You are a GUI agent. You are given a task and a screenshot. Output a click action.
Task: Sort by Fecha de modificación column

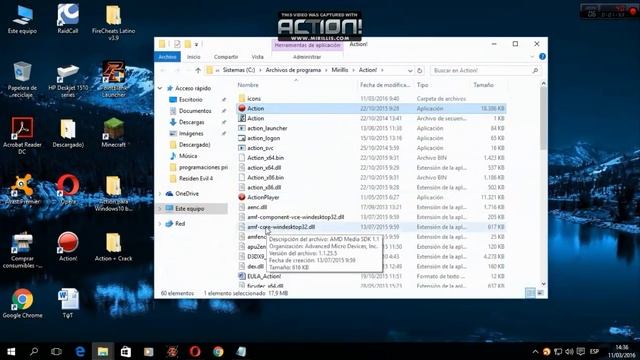385,85
